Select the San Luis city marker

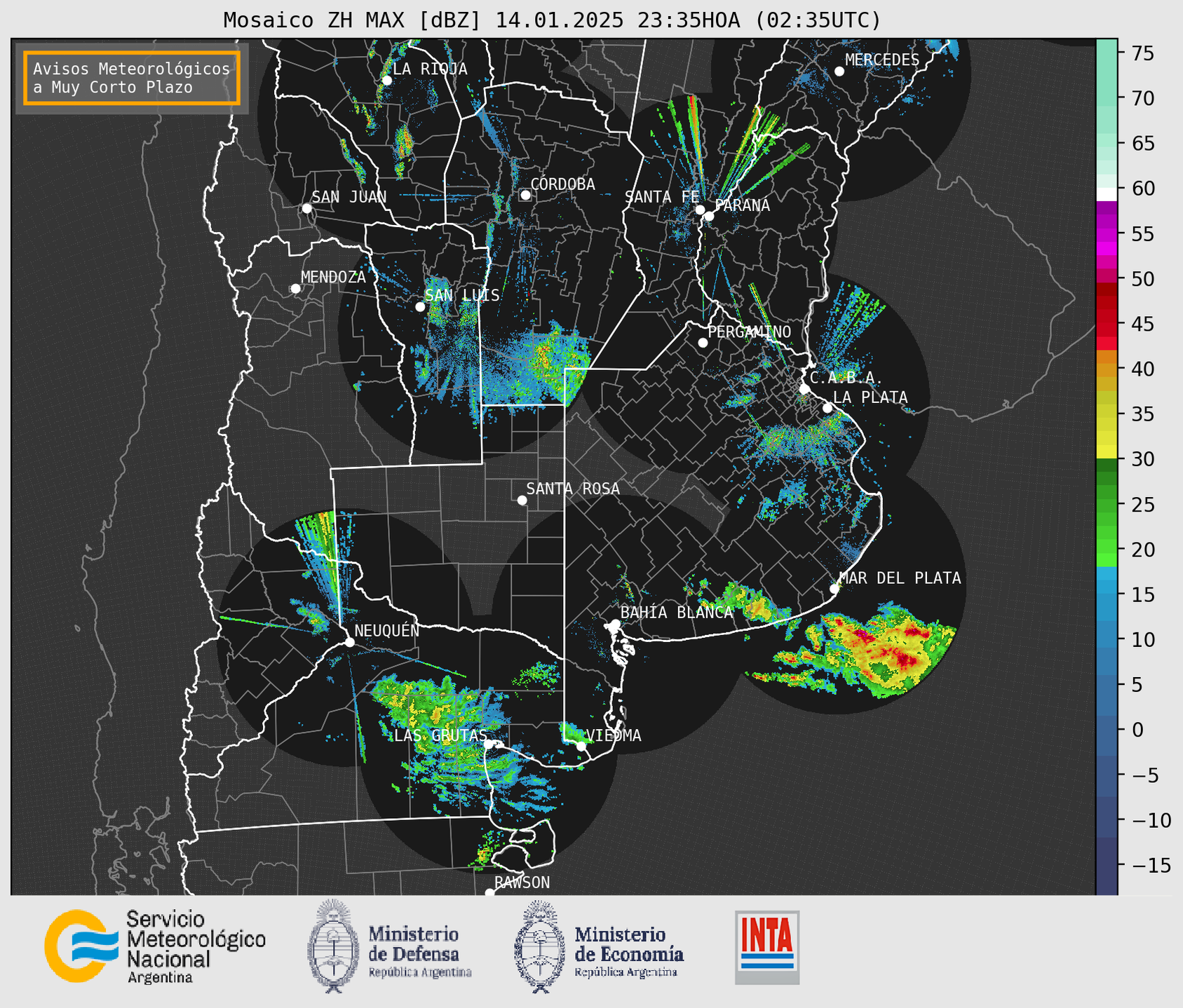[x=420, y=307]
